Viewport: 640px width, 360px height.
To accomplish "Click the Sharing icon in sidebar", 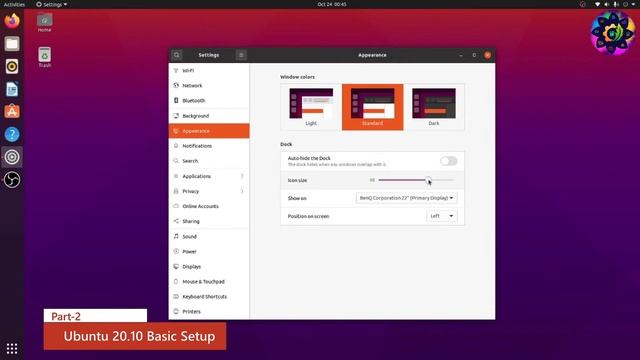I will 176,221.
